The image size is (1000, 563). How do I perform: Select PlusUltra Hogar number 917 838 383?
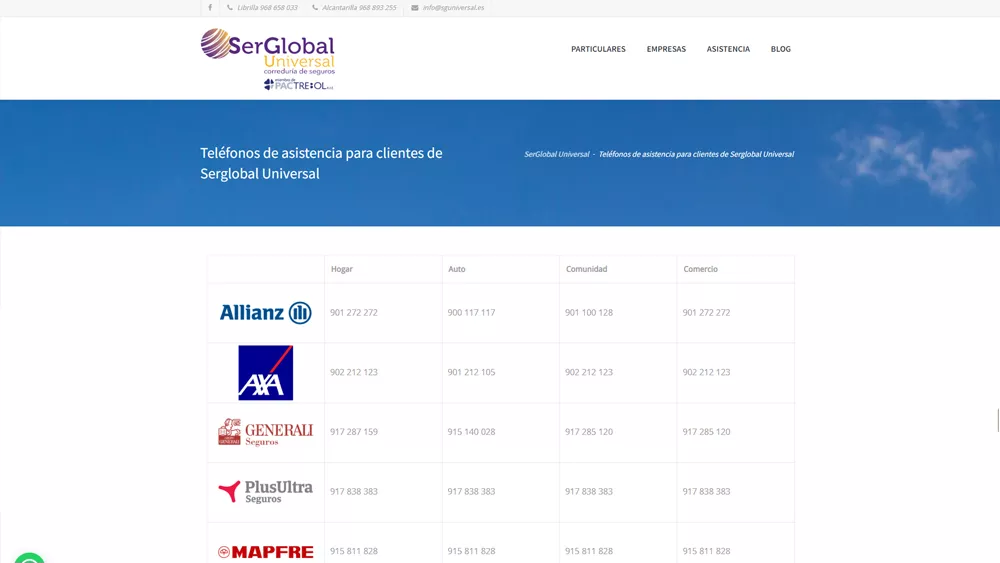pos(354,492)
